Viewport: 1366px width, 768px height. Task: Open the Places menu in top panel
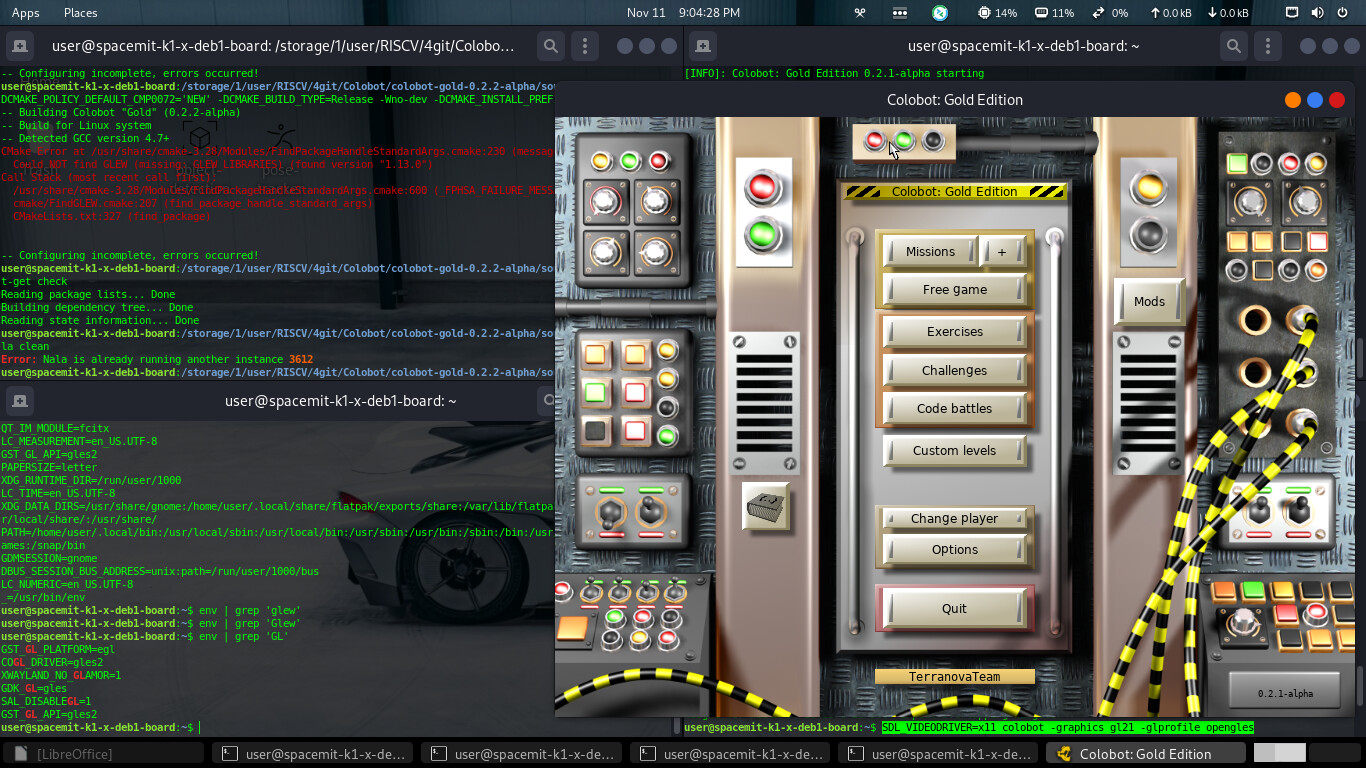click(80, 13)
